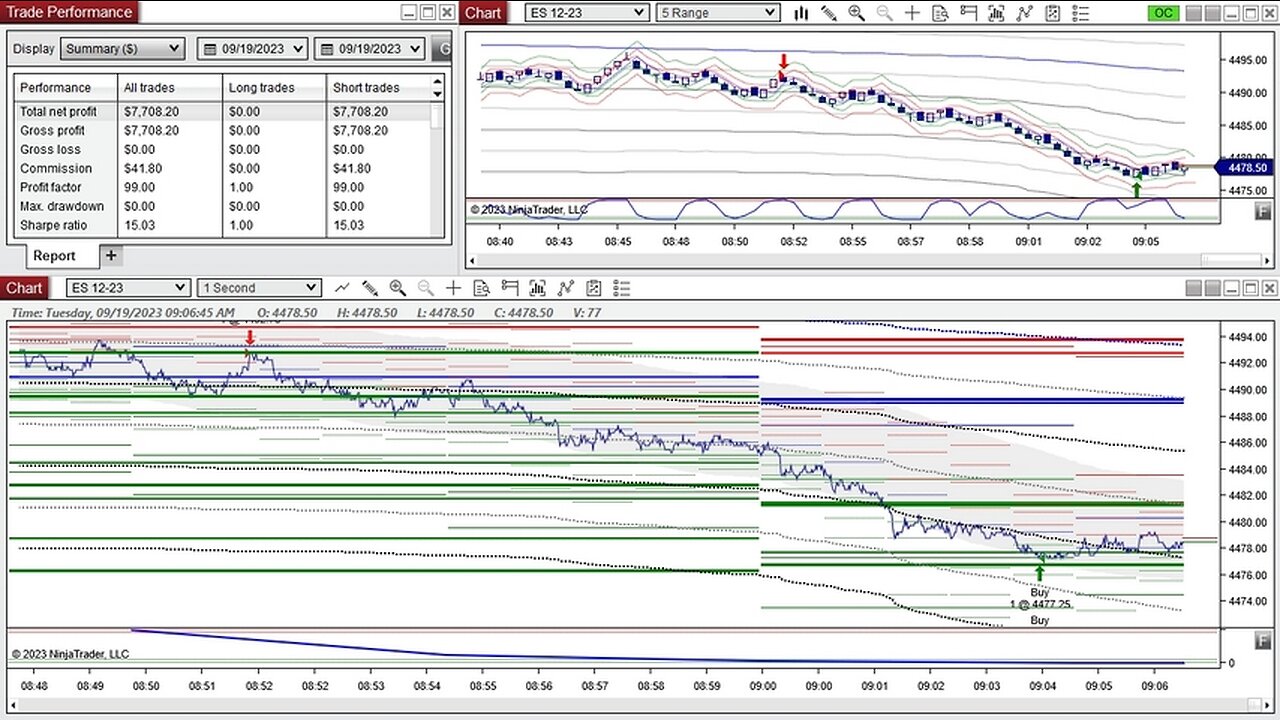The height and width of the screenshot is (720, 1280).
Task: Click the 4478.50 price marker on top chart
Action: (x=1245, y=168)
